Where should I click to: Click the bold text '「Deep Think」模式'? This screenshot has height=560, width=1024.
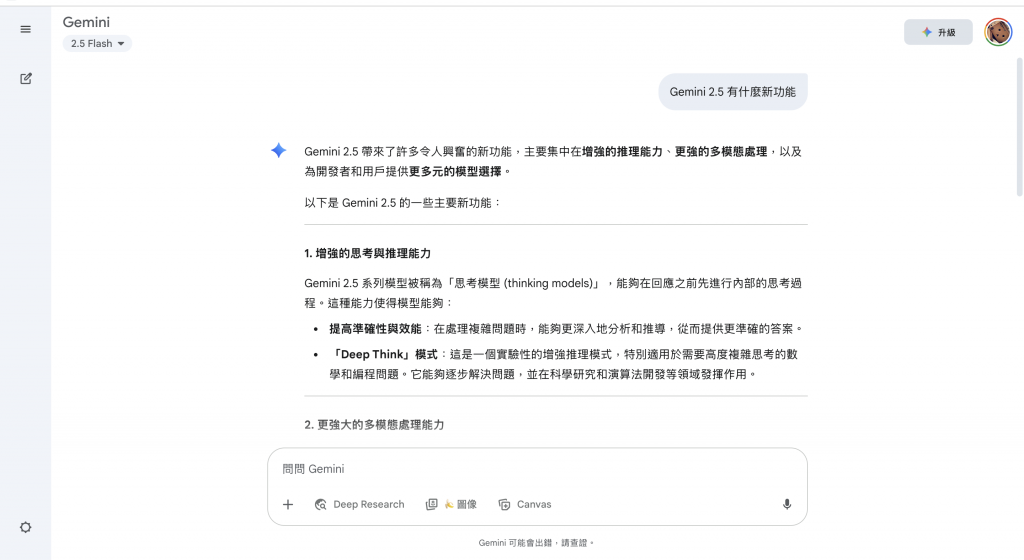click(383, 354)
